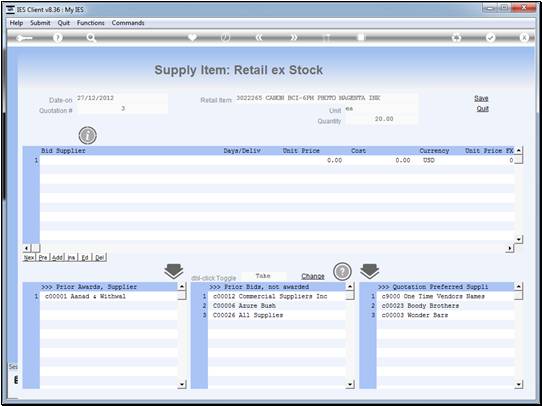Click the down-arrow icon above Quotation Preferred list
The width and height of the screenshot is (542, 406).
pyautogui.click(x=370, y=271)
